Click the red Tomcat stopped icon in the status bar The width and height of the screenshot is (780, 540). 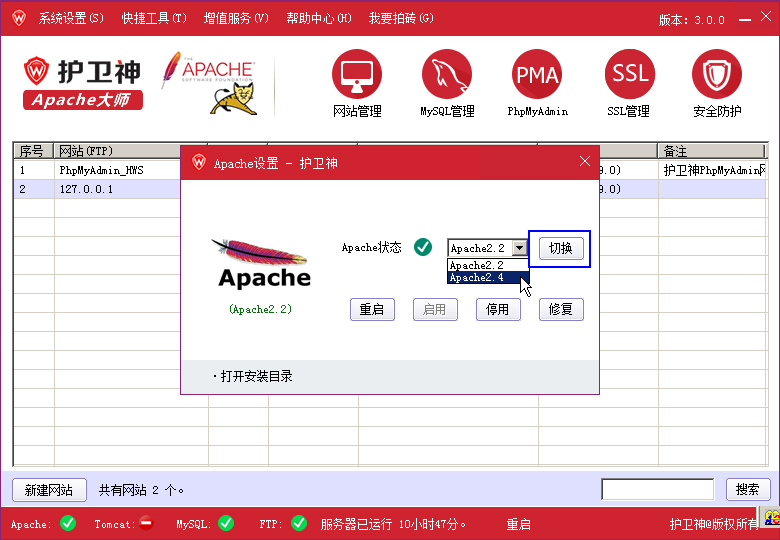coord(146,523)
